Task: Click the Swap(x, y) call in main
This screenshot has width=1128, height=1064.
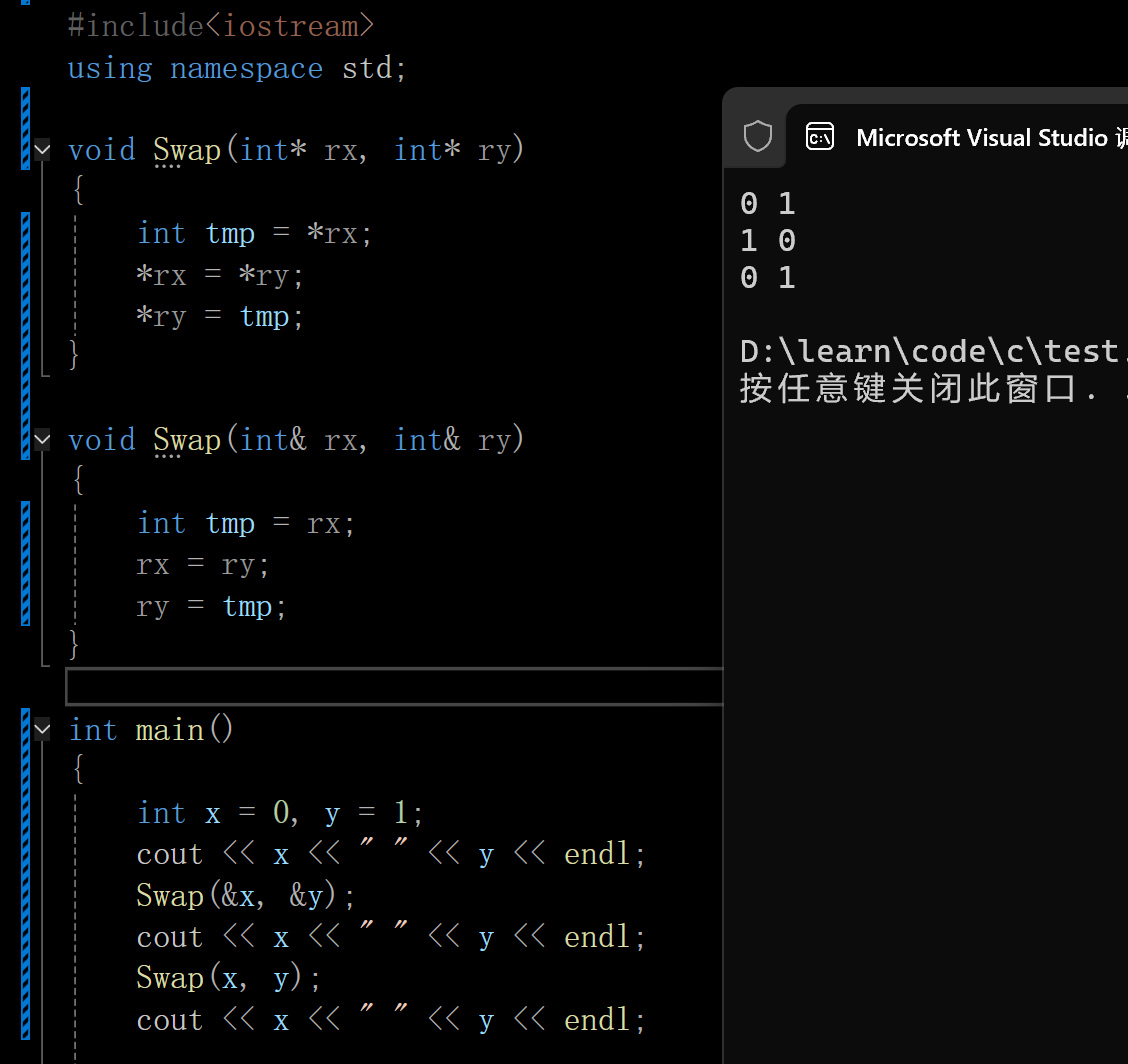Action: tap(225, 977)
